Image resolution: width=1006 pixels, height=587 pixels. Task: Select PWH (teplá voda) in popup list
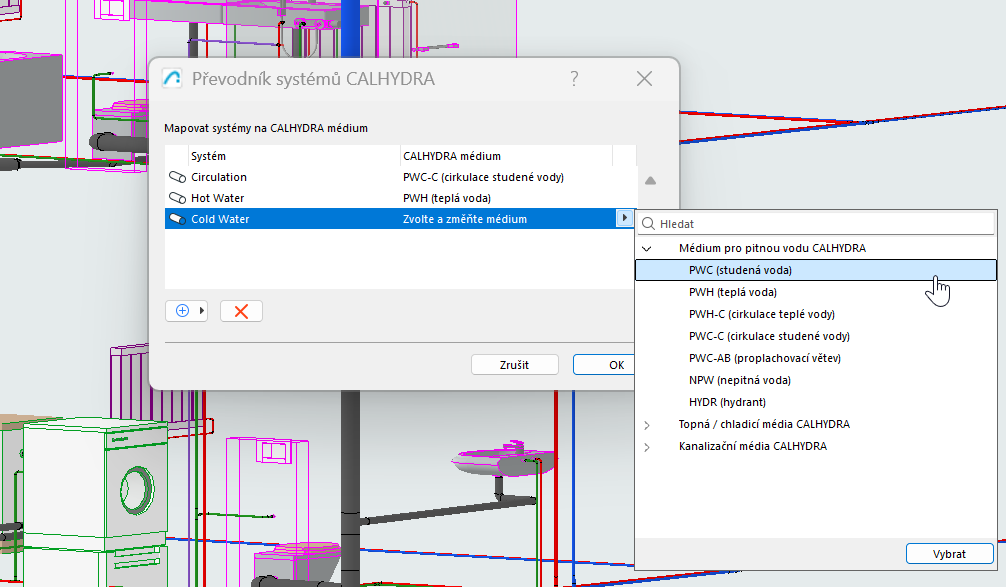pos(815,292)
